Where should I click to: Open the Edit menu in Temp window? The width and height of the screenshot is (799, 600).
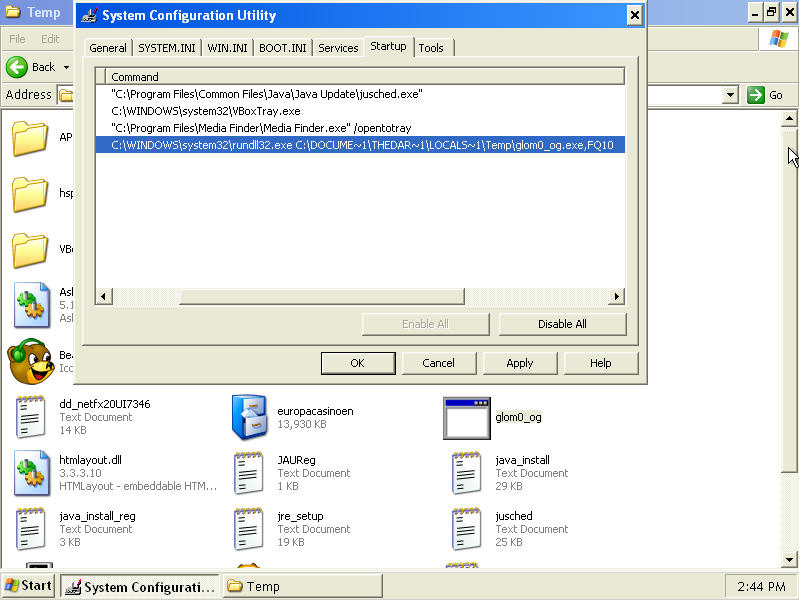pos(50,39)
